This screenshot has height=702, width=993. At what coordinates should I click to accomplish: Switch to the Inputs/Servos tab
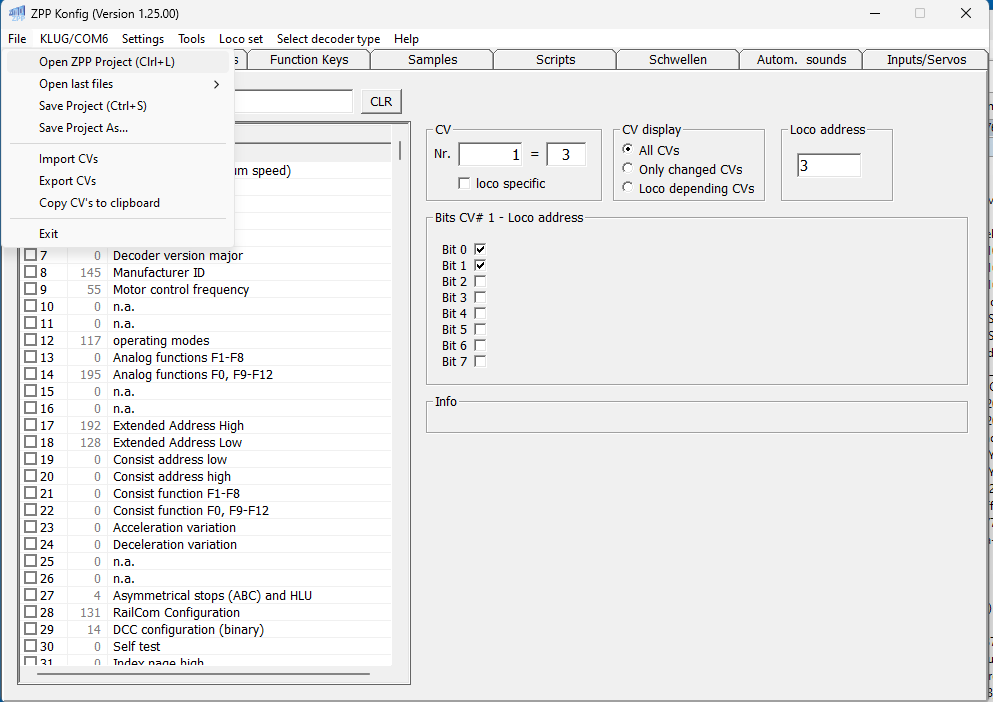pos(926,60)
